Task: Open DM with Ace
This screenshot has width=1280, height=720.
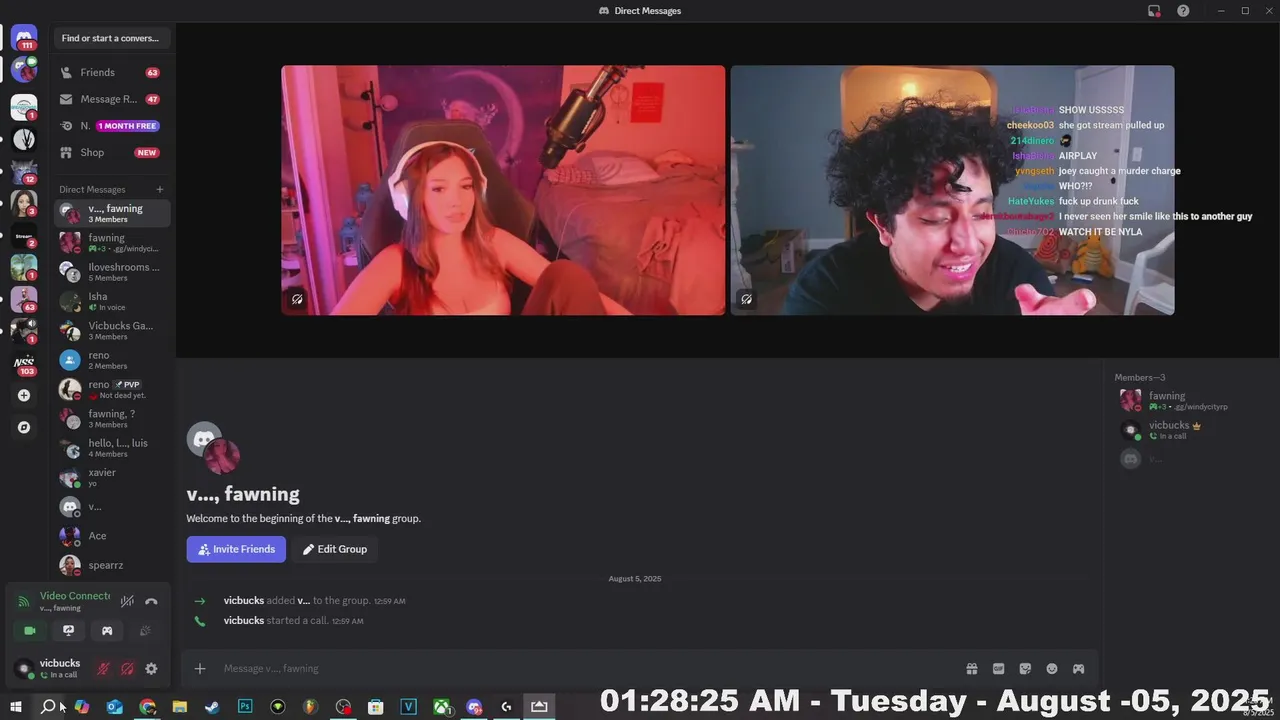Action: pyautogui.click(x=112, y=536)
